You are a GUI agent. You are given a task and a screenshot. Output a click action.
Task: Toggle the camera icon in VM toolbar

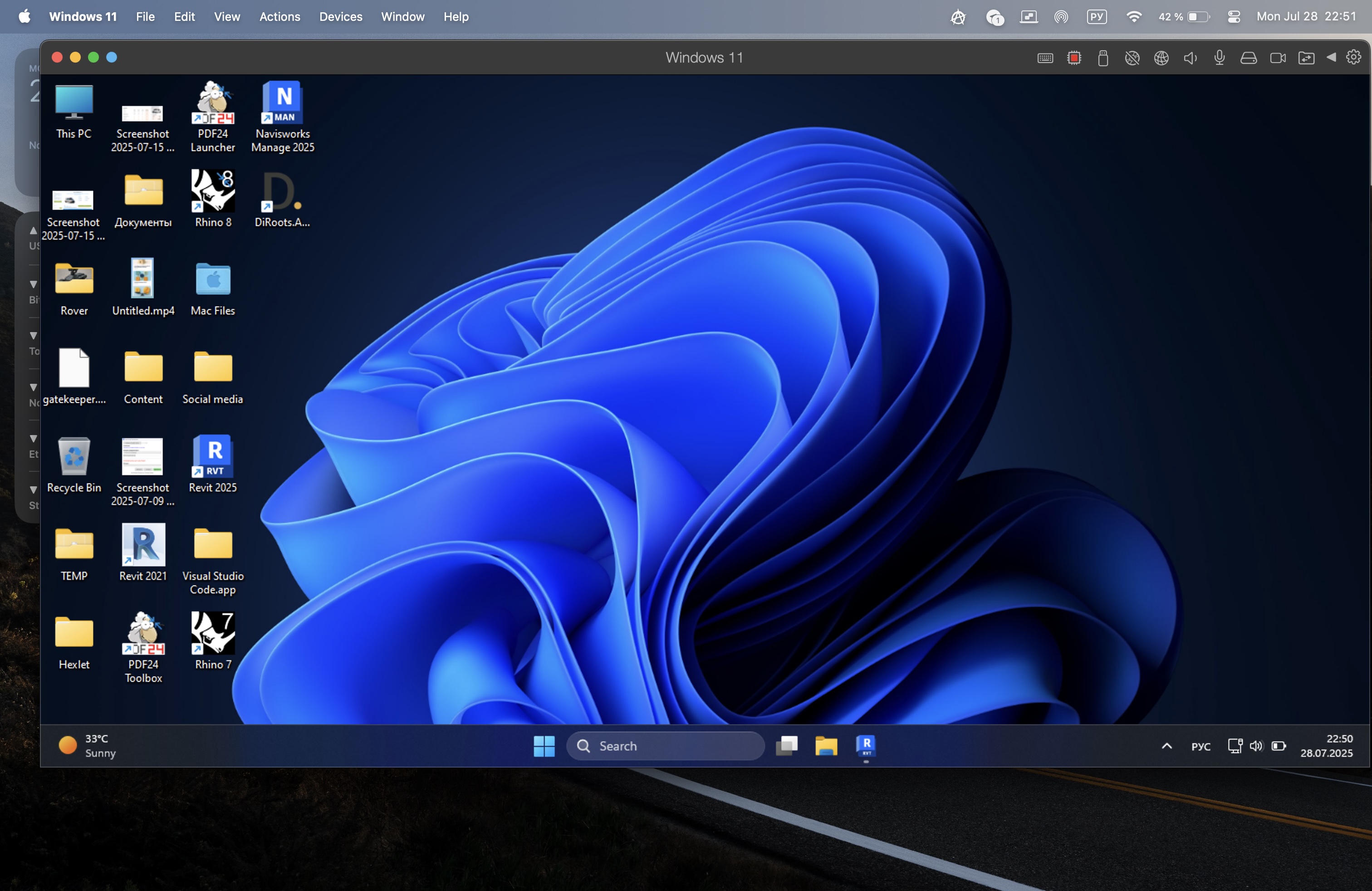pos(1278,58)
